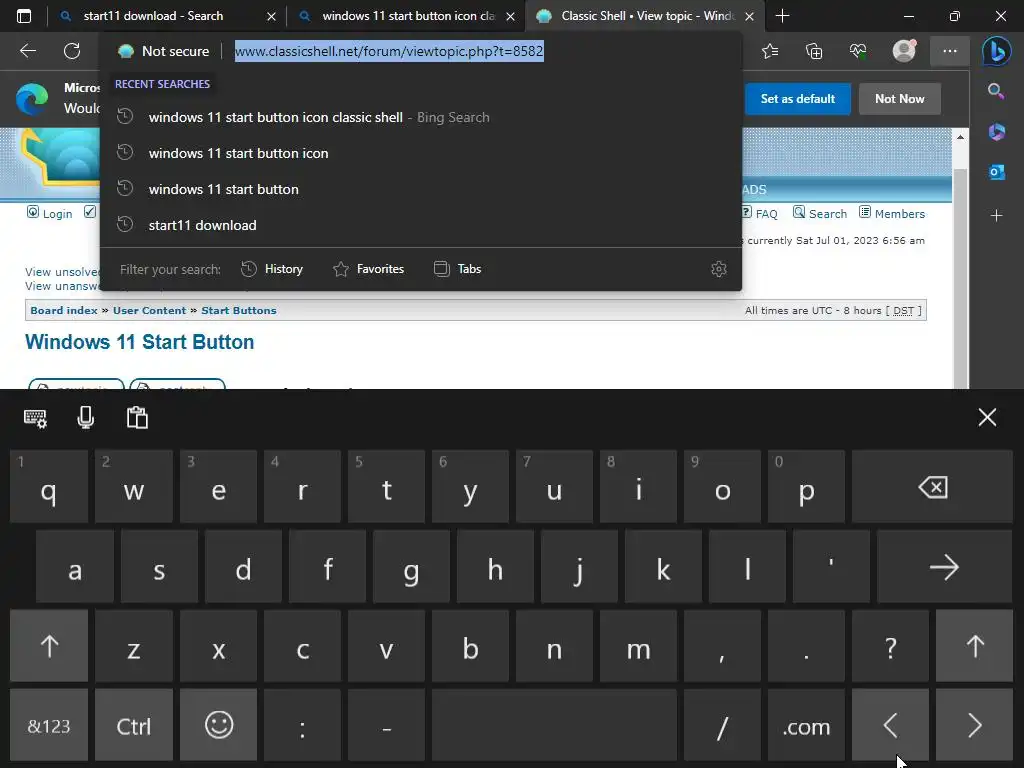The height and width of the screenshot is (768, 1024).
Task: Tap the right cursor arrow key
Action: (x=974, y=725)
